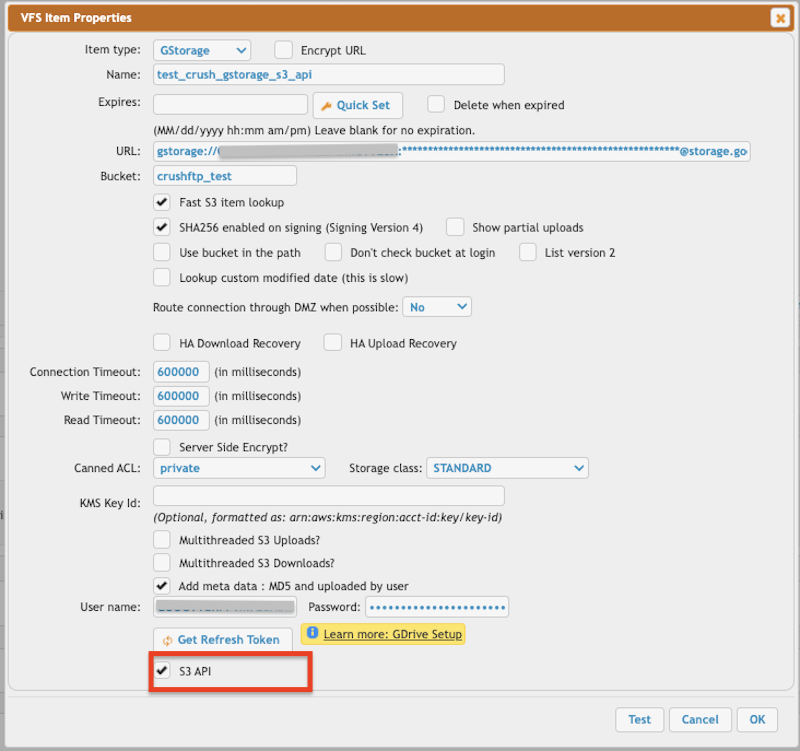The width and height of the screenshot is (800, 751).
Task: Open Learn more: GDrive Setup link
Action: click(392, 634)
